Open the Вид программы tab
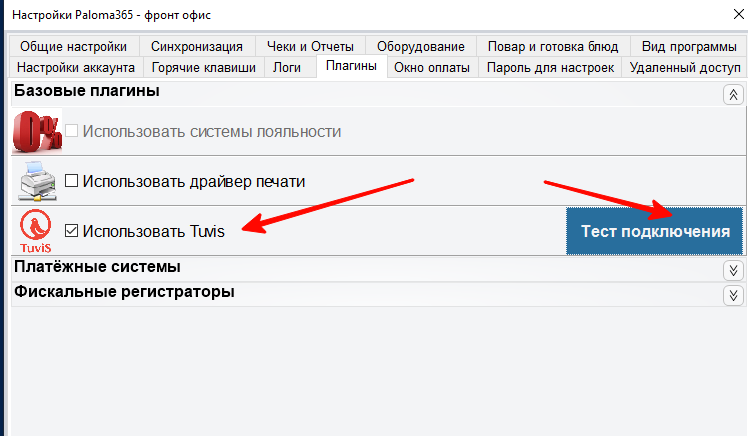This screenshot has width=748, height=436. click(689, 46)
